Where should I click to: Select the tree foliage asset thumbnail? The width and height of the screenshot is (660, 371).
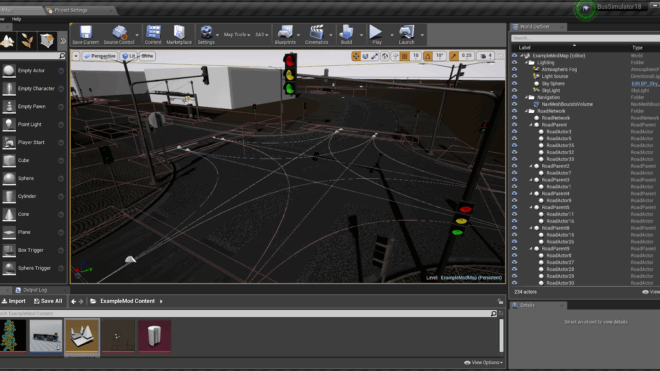point(13,336)
